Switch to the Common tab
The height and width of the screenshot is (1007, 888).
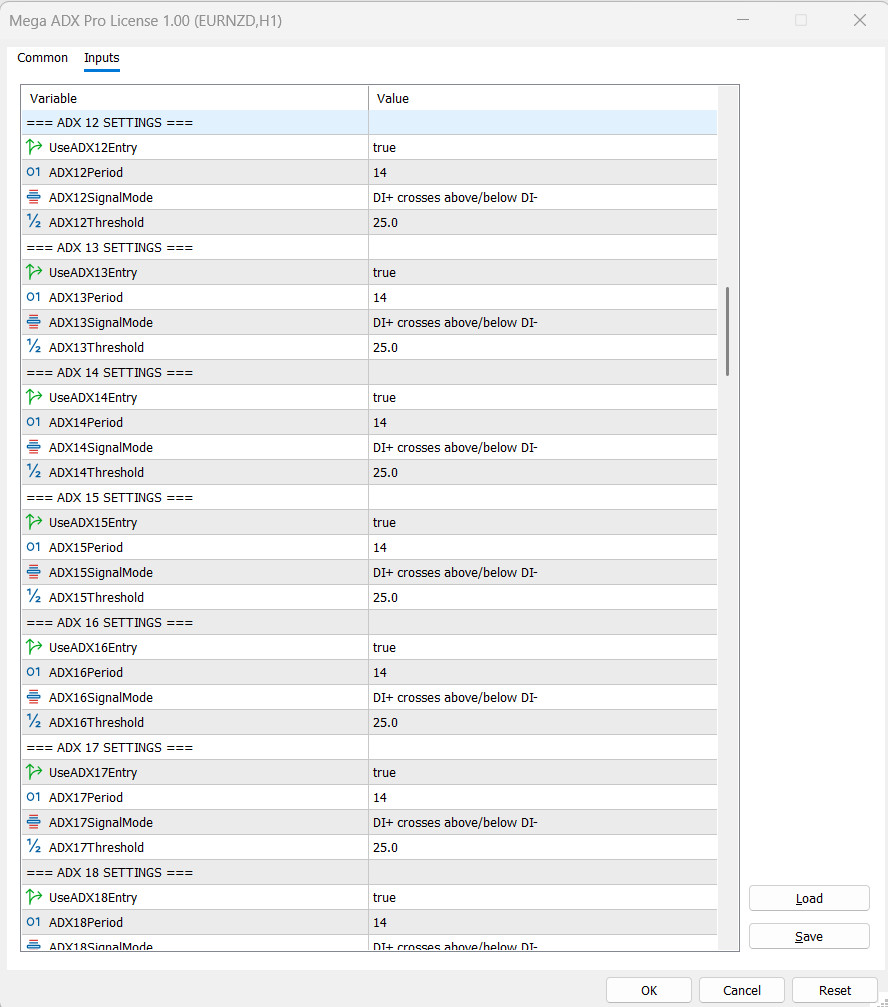[42, 58]
